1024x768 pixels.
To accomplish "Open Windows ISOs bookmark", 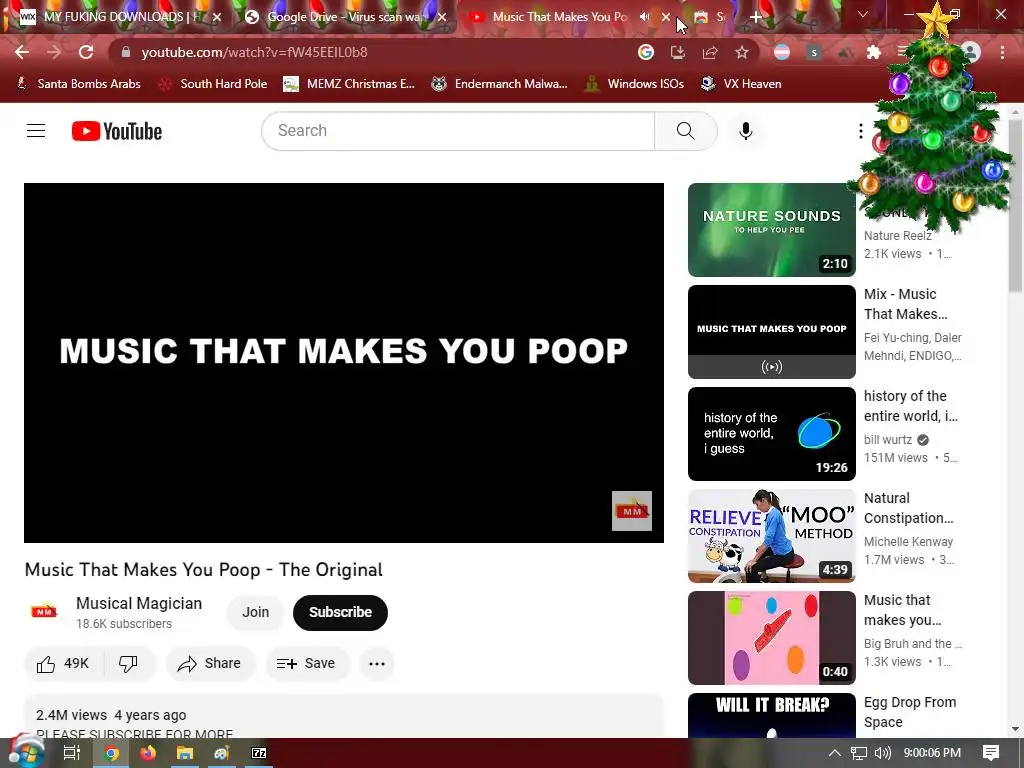I will click(x=635, y=84).
